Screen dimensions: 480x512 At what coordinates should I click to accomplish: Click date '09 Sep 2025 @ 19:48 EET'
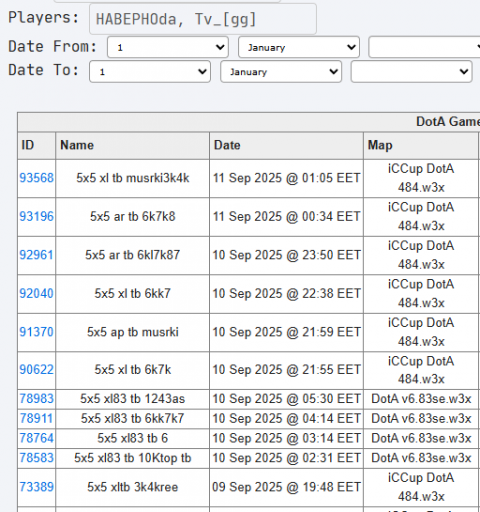point(287,487)
